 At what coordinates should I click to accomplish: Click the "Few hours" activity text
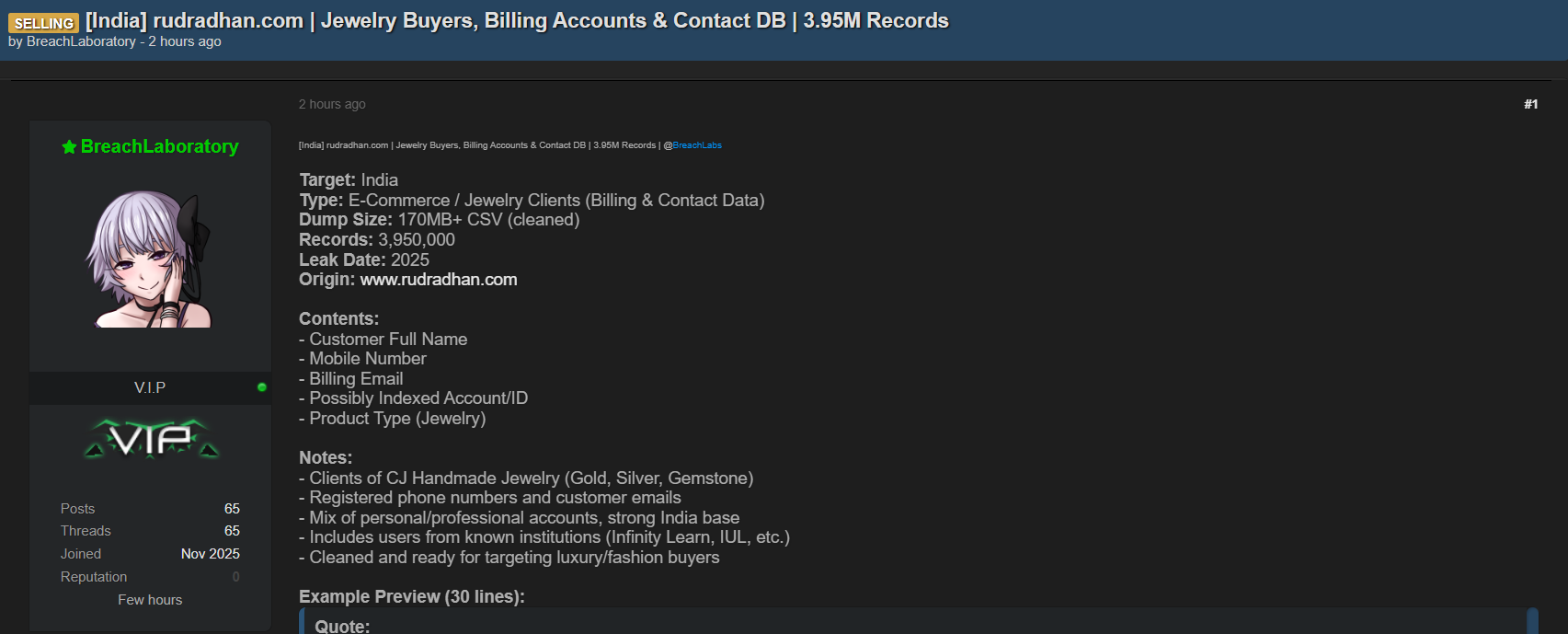pyautogui.click(x=150, y=600)
